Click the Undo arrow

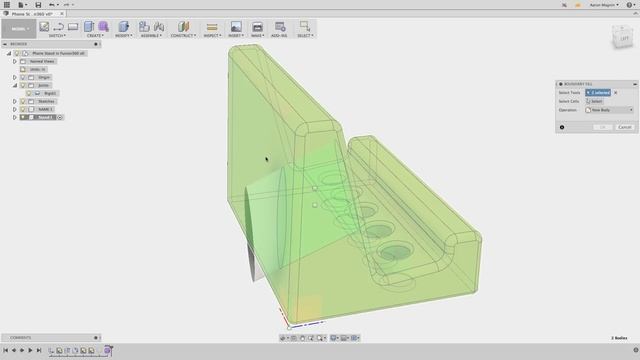click(52, 5)
